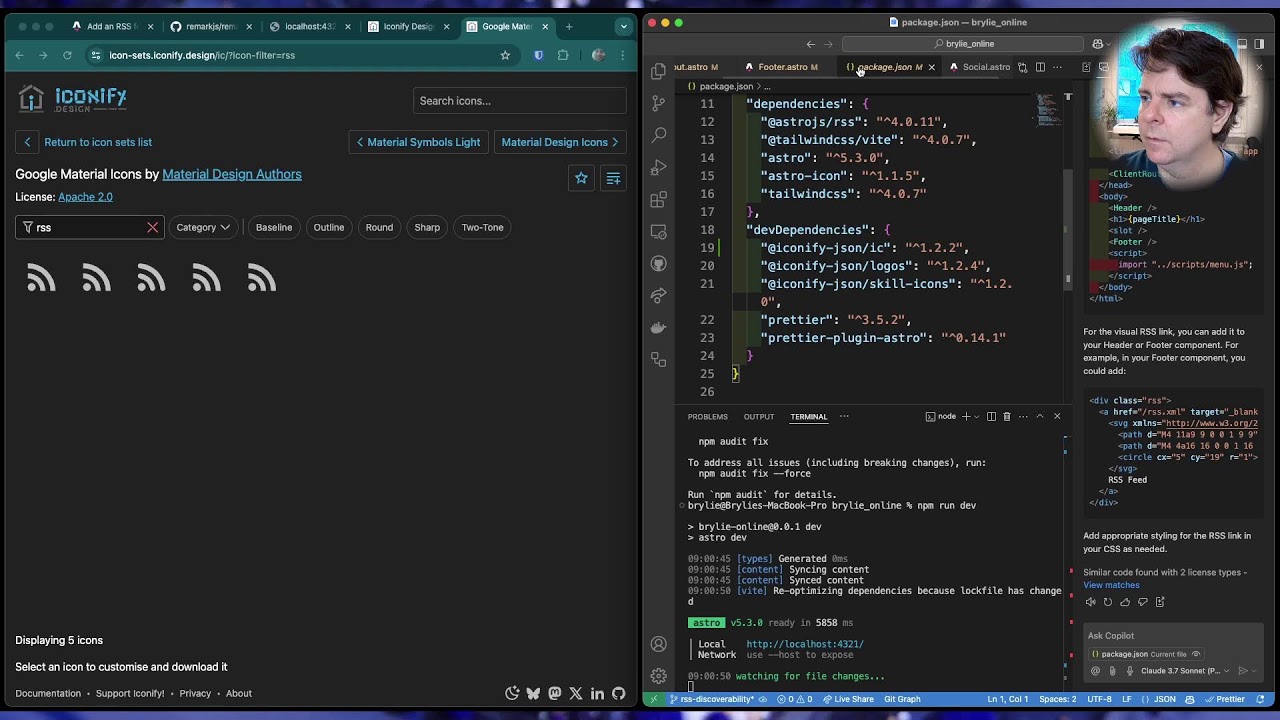Bookmark the Google Material Icons set with star

pos(581,178)
